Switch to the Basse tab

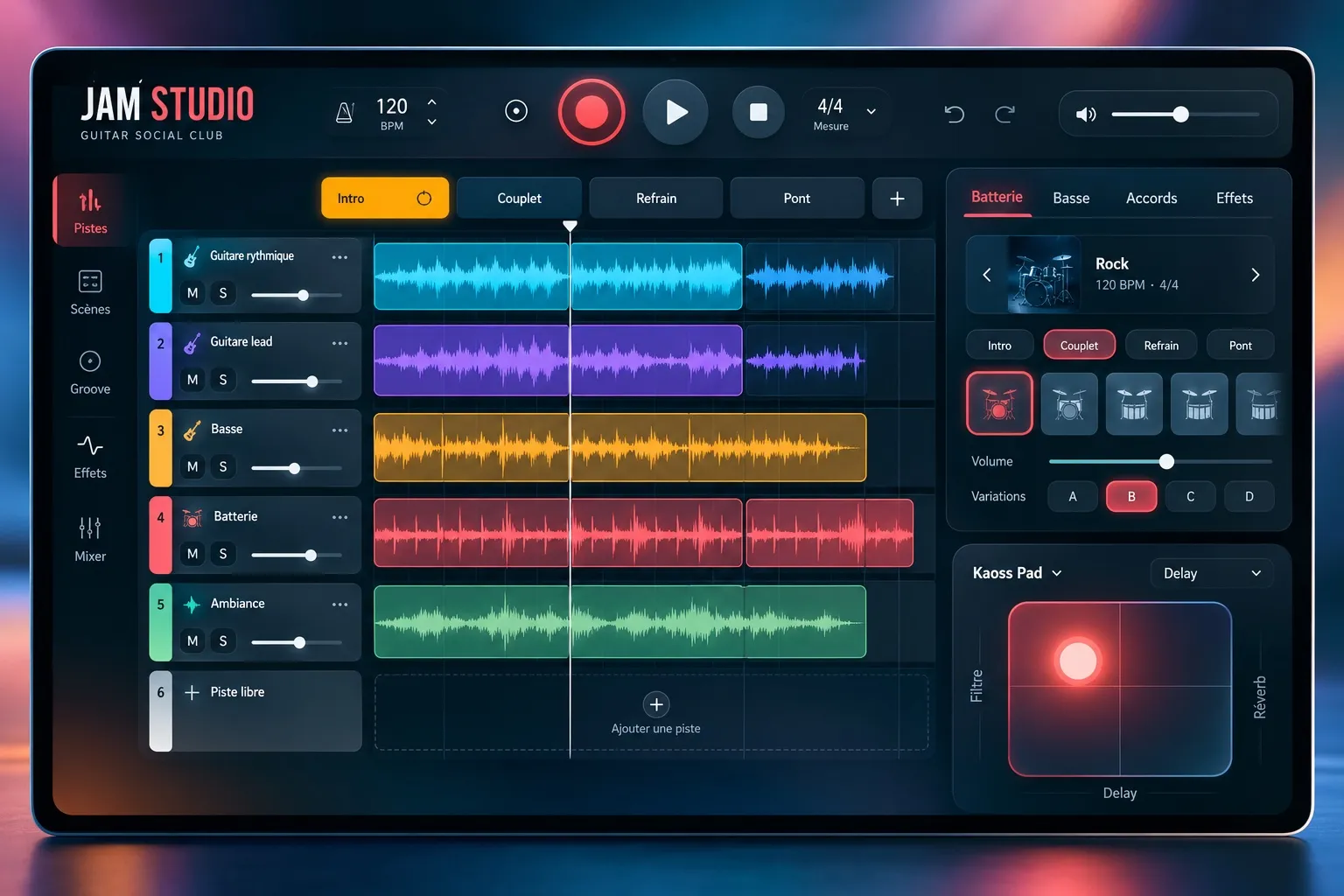(1071, 199)
